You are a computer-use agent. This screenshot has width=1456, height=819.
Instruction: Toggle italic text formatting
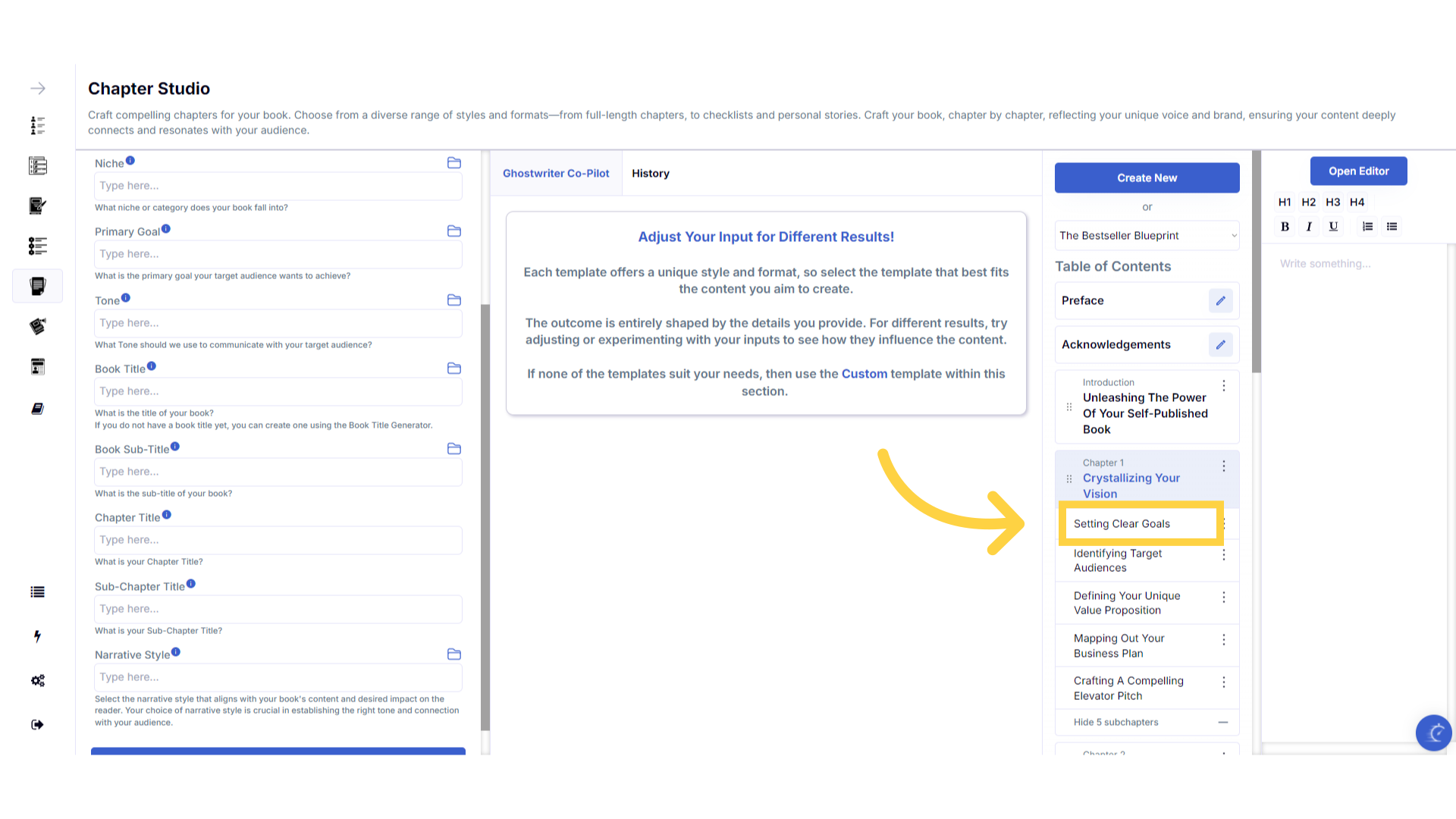click(x=1309, y=227)
